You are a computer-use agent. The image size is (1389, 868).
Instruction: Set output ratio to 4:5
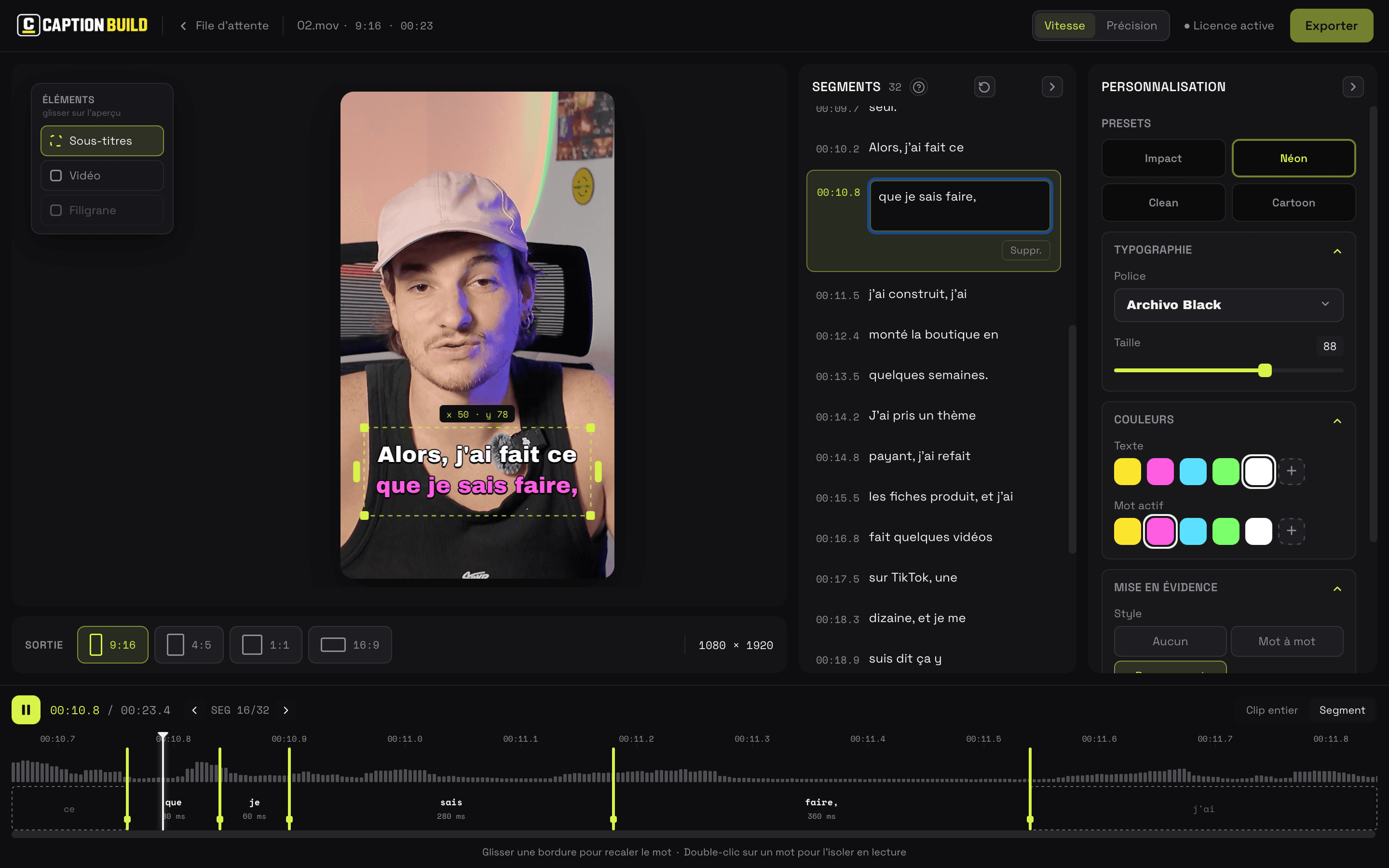coord(189,645)
